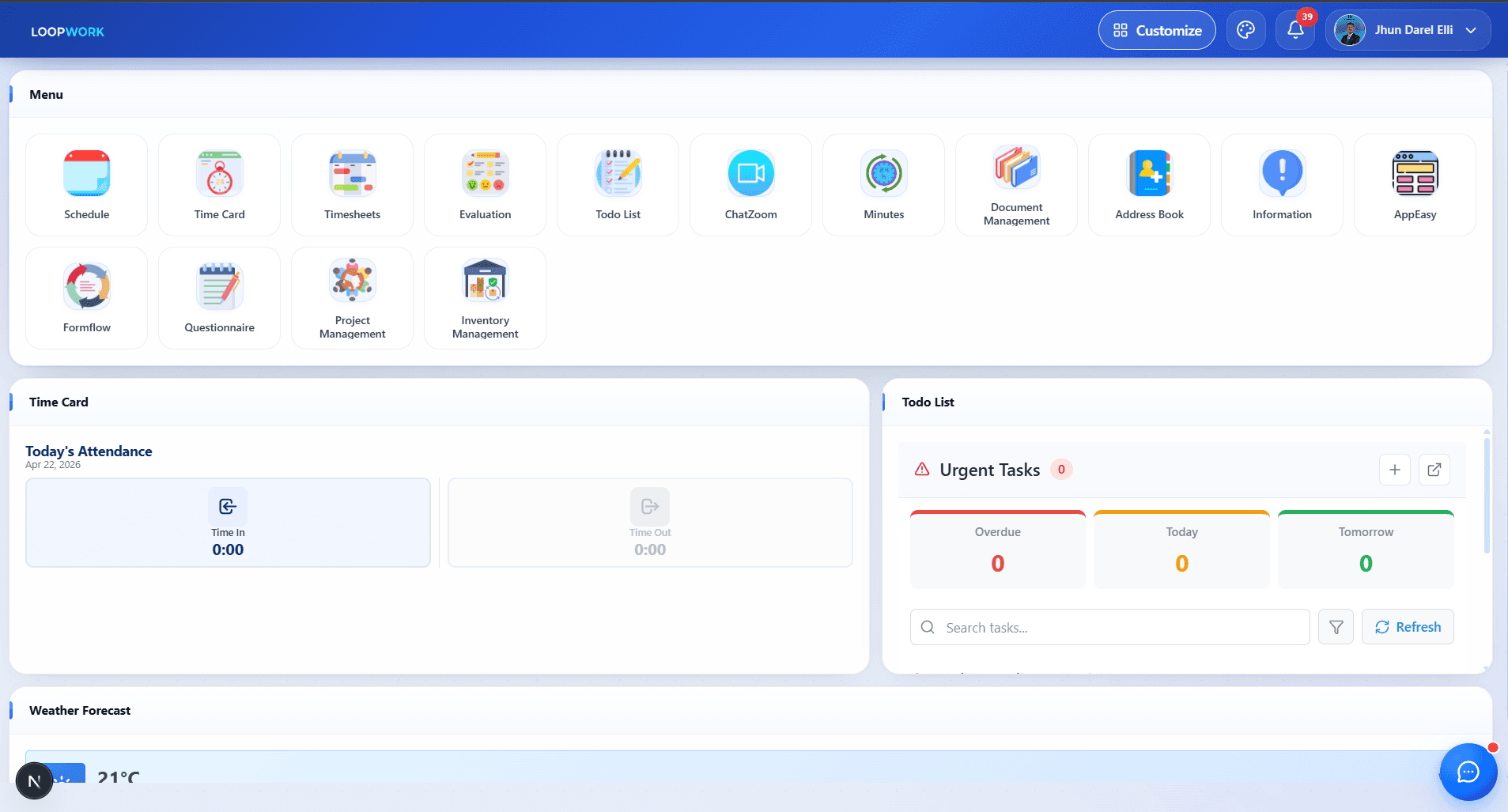The image size is (1508, 812).
Task: Open the chat widget at bottom right
Action: point(1468,772)
